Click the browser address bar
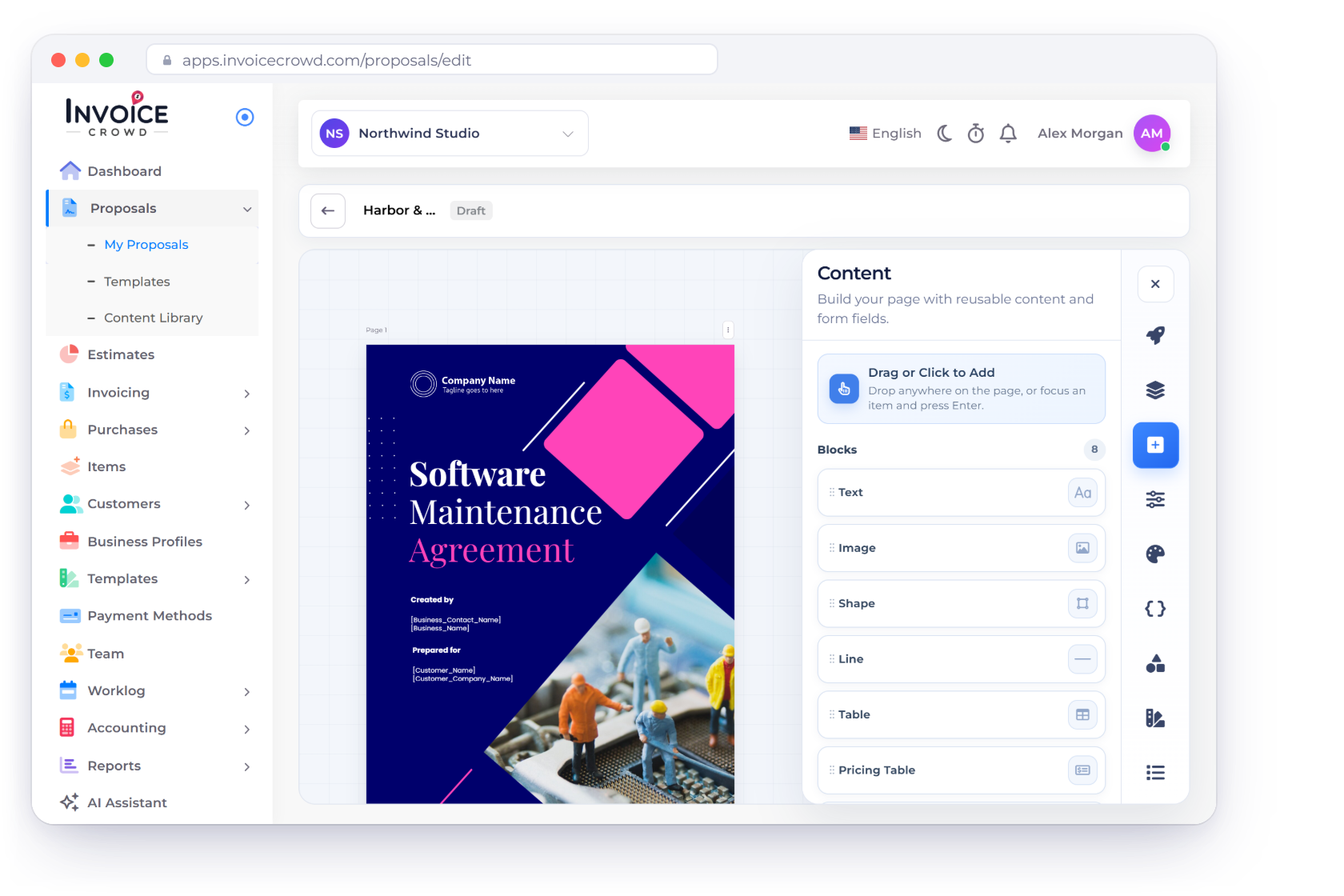This screenshot has width=1344, height=896. (x=432, y=60)
